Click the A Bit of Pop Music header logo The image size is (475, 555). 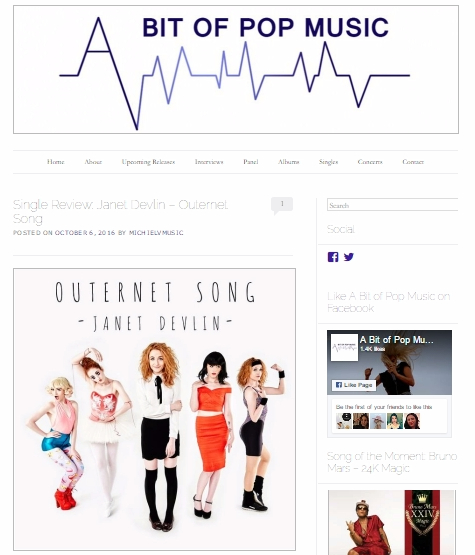point(236,69)
